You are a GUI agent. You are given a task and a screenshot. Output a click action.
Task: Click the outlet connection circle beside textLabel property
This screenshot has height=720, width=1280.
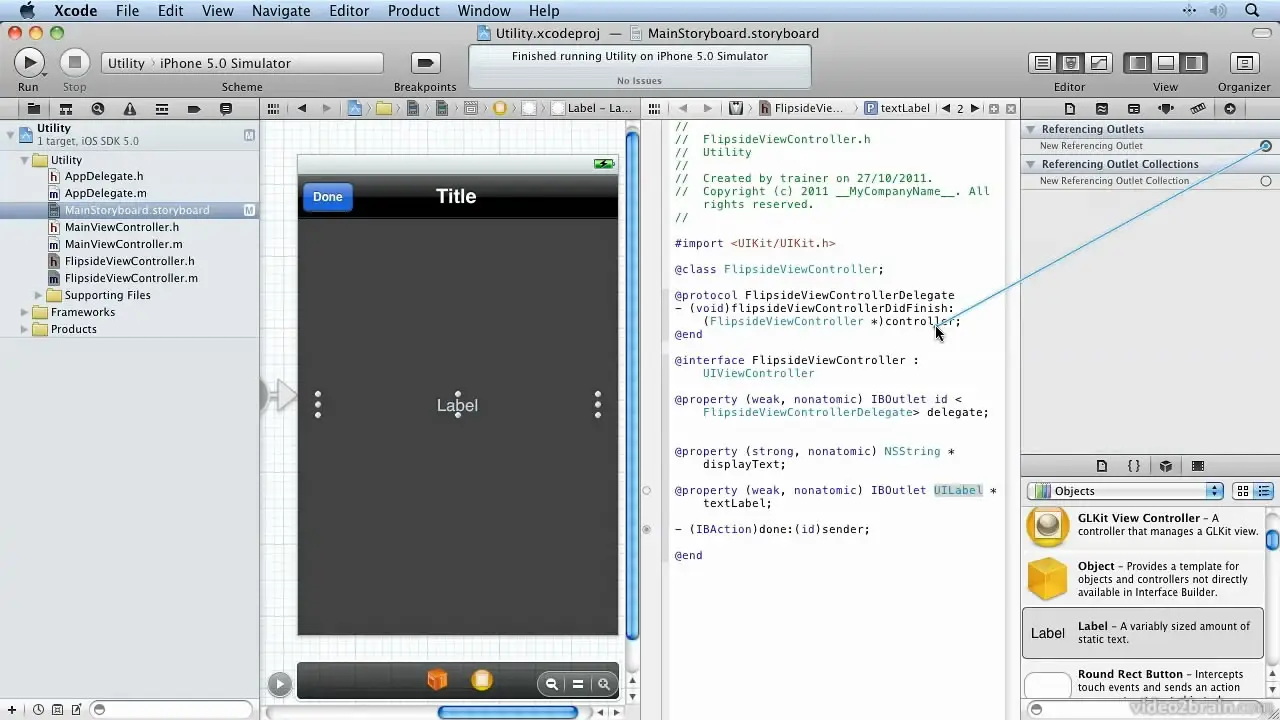(x=646, y=491)
